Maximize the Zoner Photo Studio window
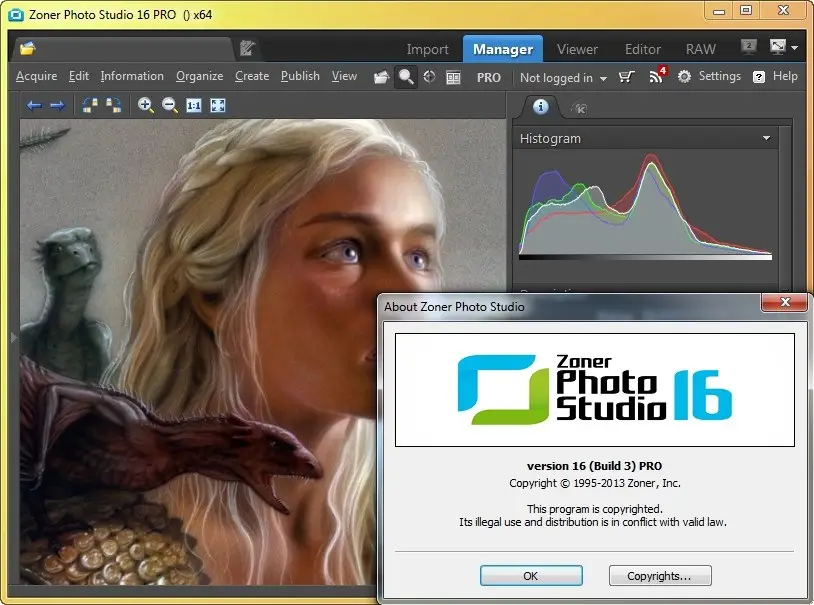This screenshot has width=814, height=605. coord(746,10)
